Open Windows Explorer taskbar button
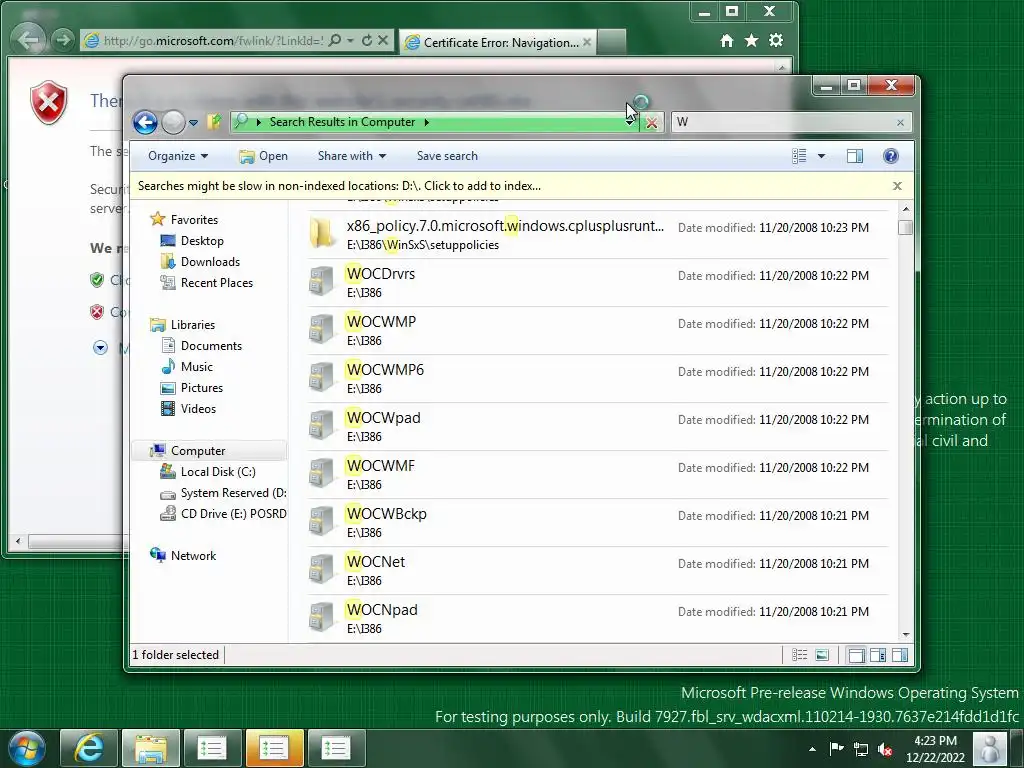1024x768 pixels. 151,748
